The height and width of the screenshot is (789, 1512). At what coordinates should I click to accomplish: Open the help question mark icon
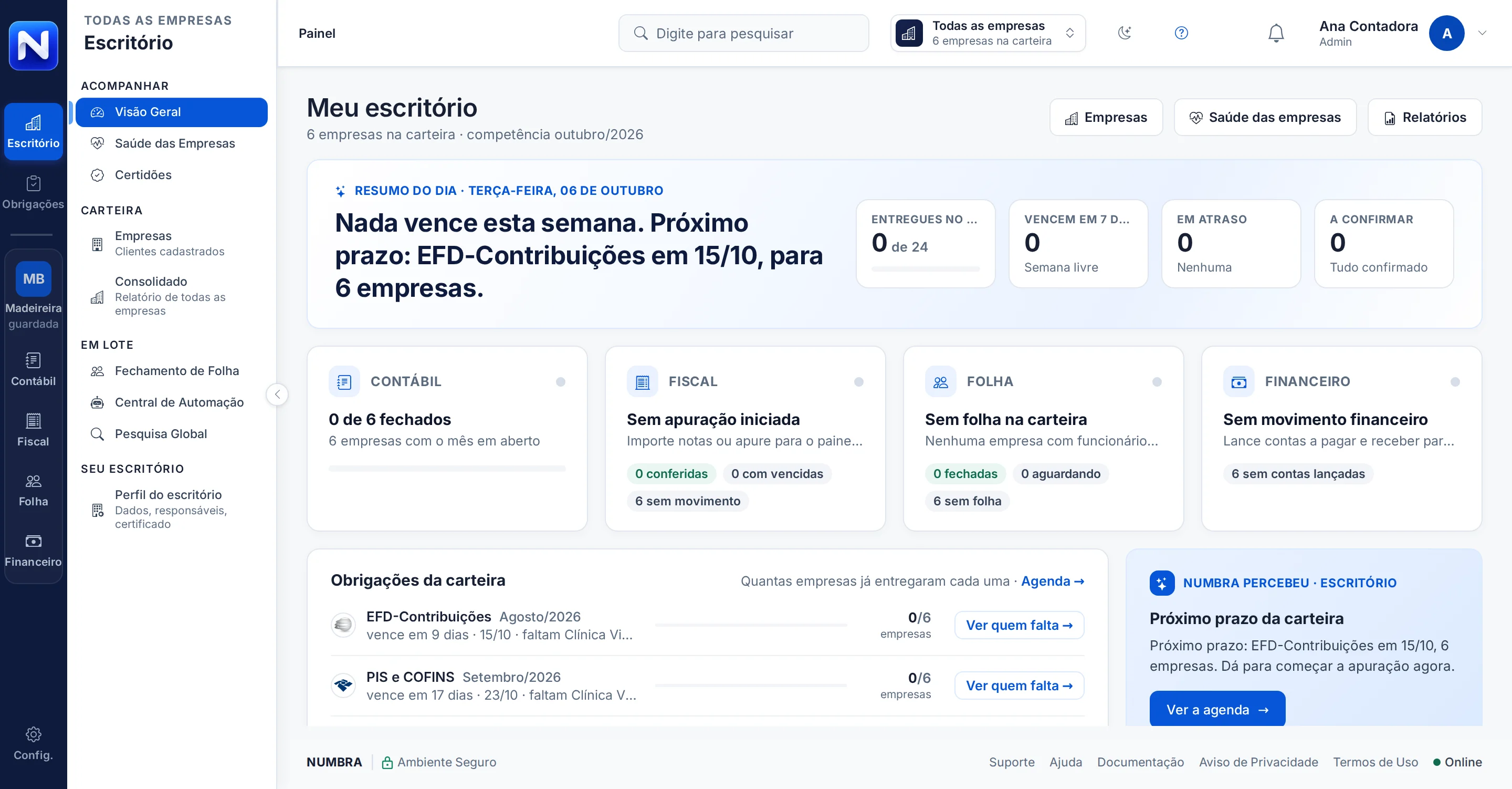[1182, 33]
